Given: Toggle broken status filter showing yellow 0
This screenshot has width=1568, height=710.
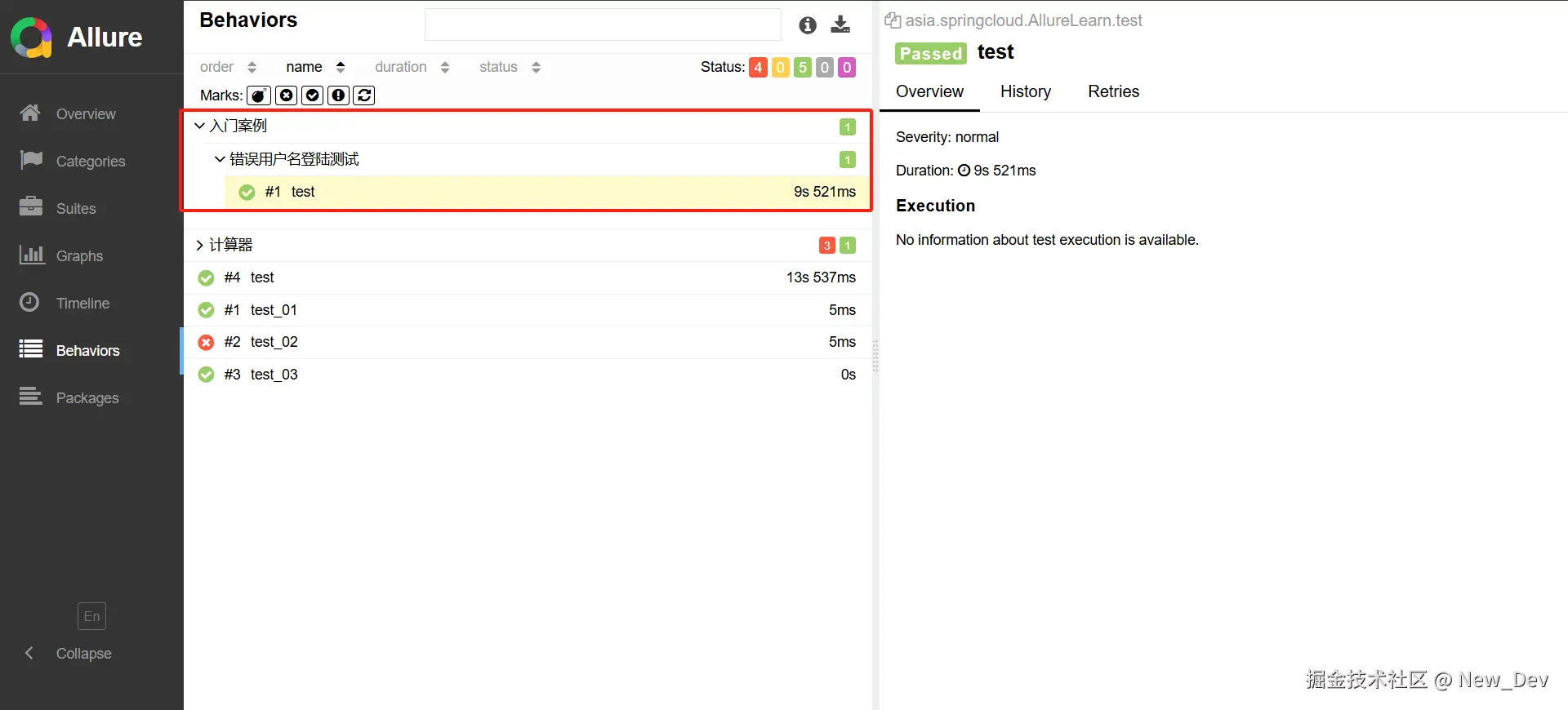Looking at the screenshot, I should pyautogui.click(x=781, y=67).
